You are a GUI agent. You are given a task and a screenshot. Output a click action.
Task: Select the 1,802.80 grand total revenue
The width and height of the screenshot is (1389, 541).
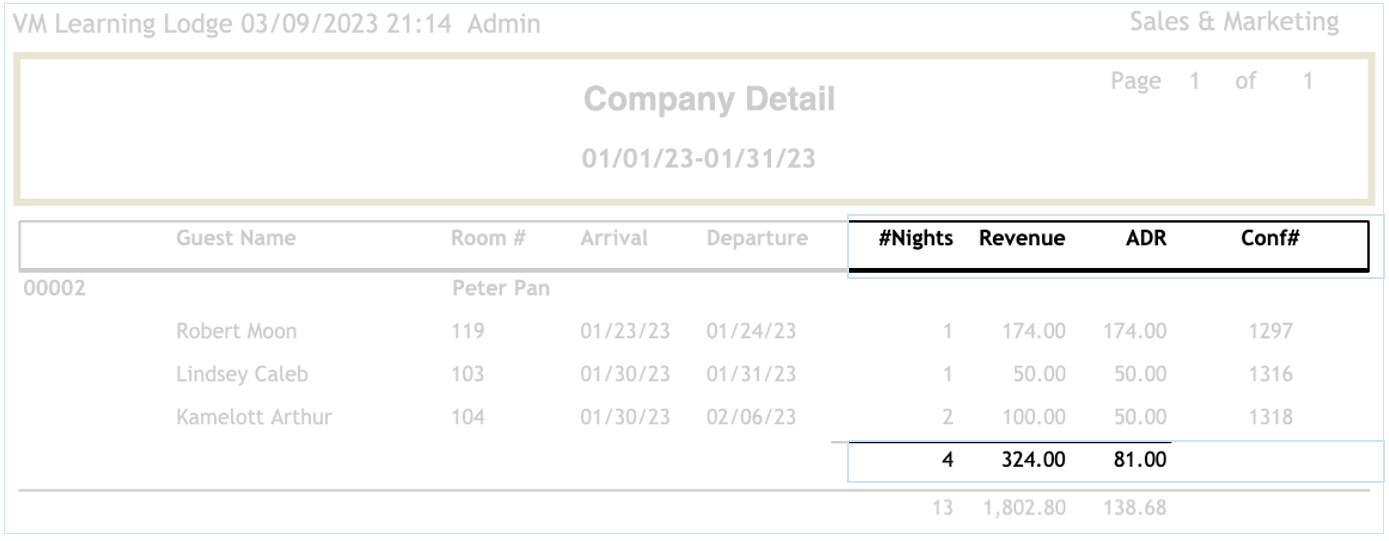click(x=1024, y=509)
